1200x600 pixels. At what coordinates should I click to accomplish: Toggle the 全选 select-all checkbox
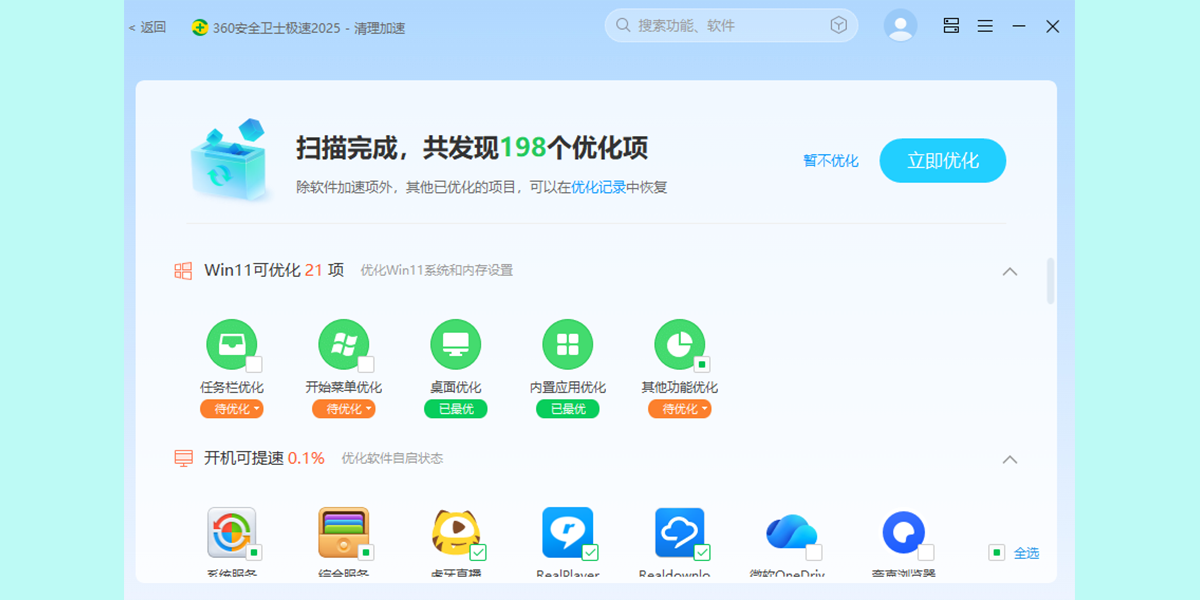tap(996, 552)
